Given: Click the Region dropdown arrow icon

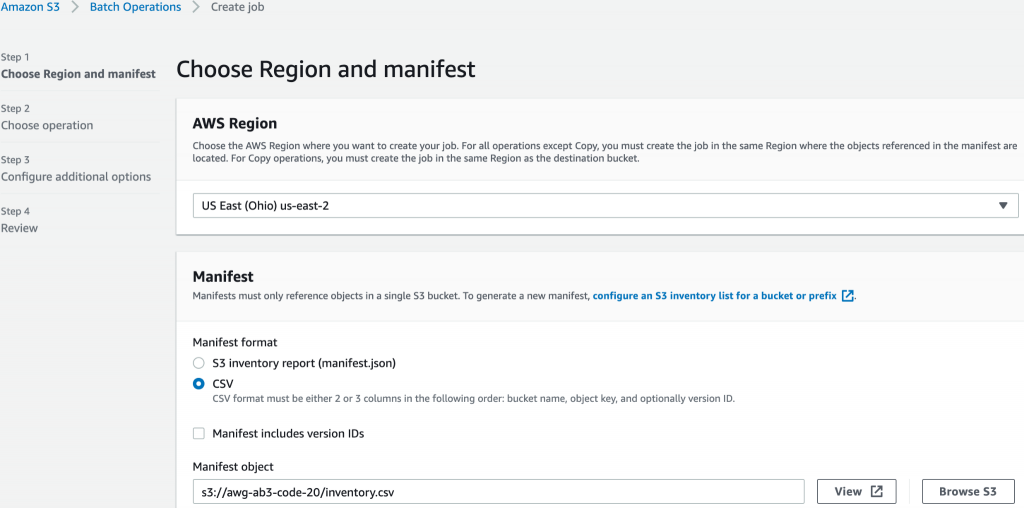Looking at the screenshot, I should (x=1003, y=206).
